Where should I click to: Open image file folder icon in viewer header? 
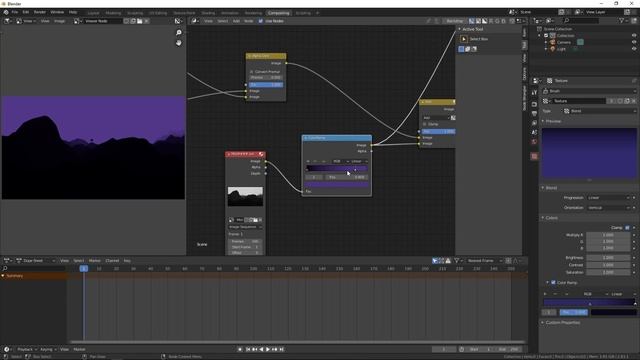tap(140, 21)
